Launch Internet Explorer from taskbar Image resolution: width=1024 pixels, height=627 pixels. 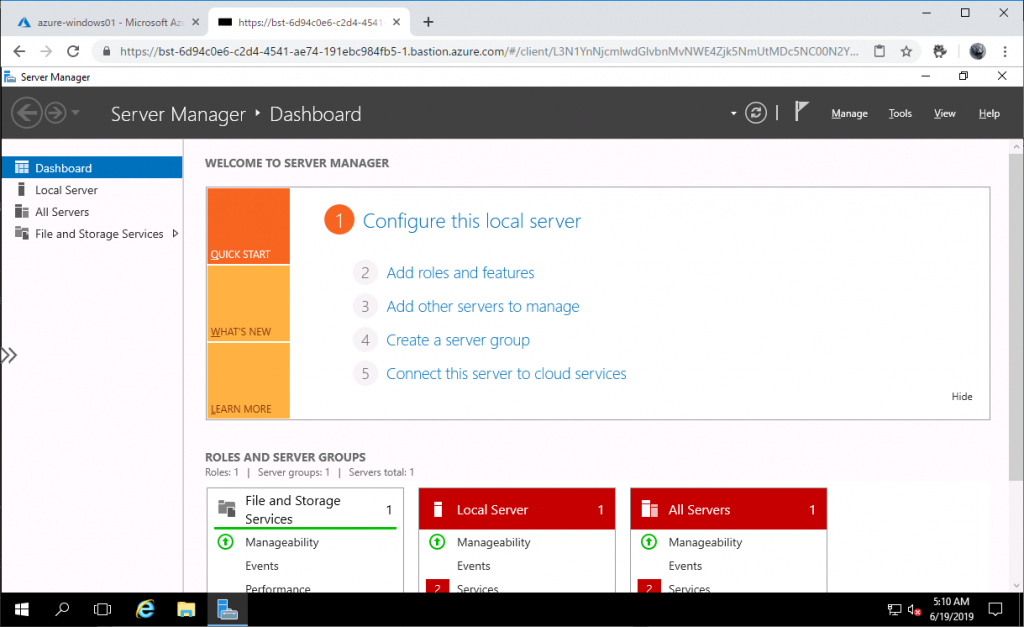[144, 609]
